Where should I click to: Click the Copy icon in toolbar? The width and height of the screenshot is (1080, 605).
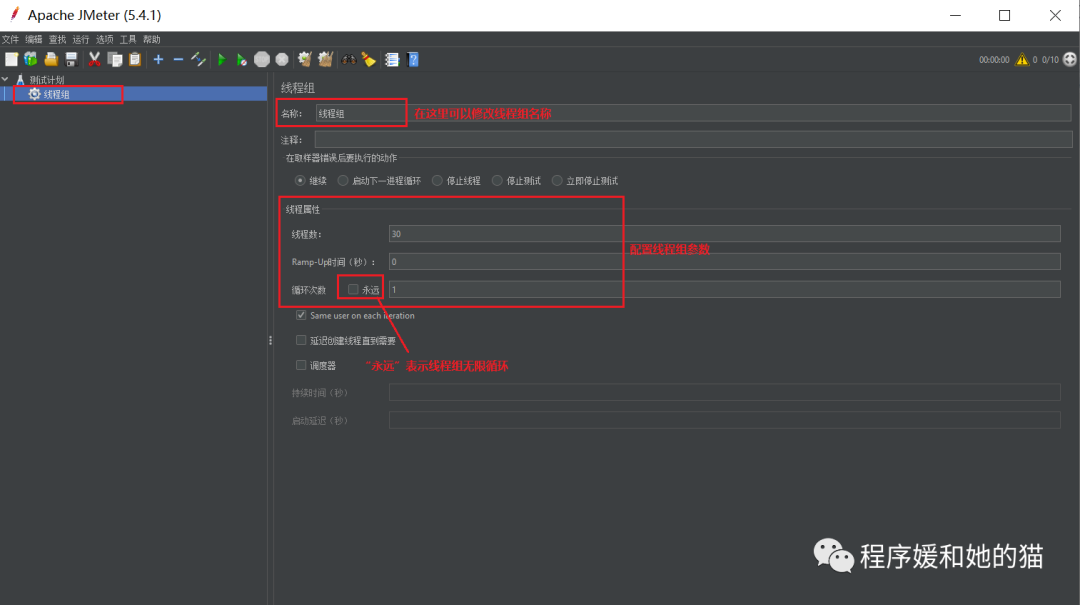[x=115, y=59]
